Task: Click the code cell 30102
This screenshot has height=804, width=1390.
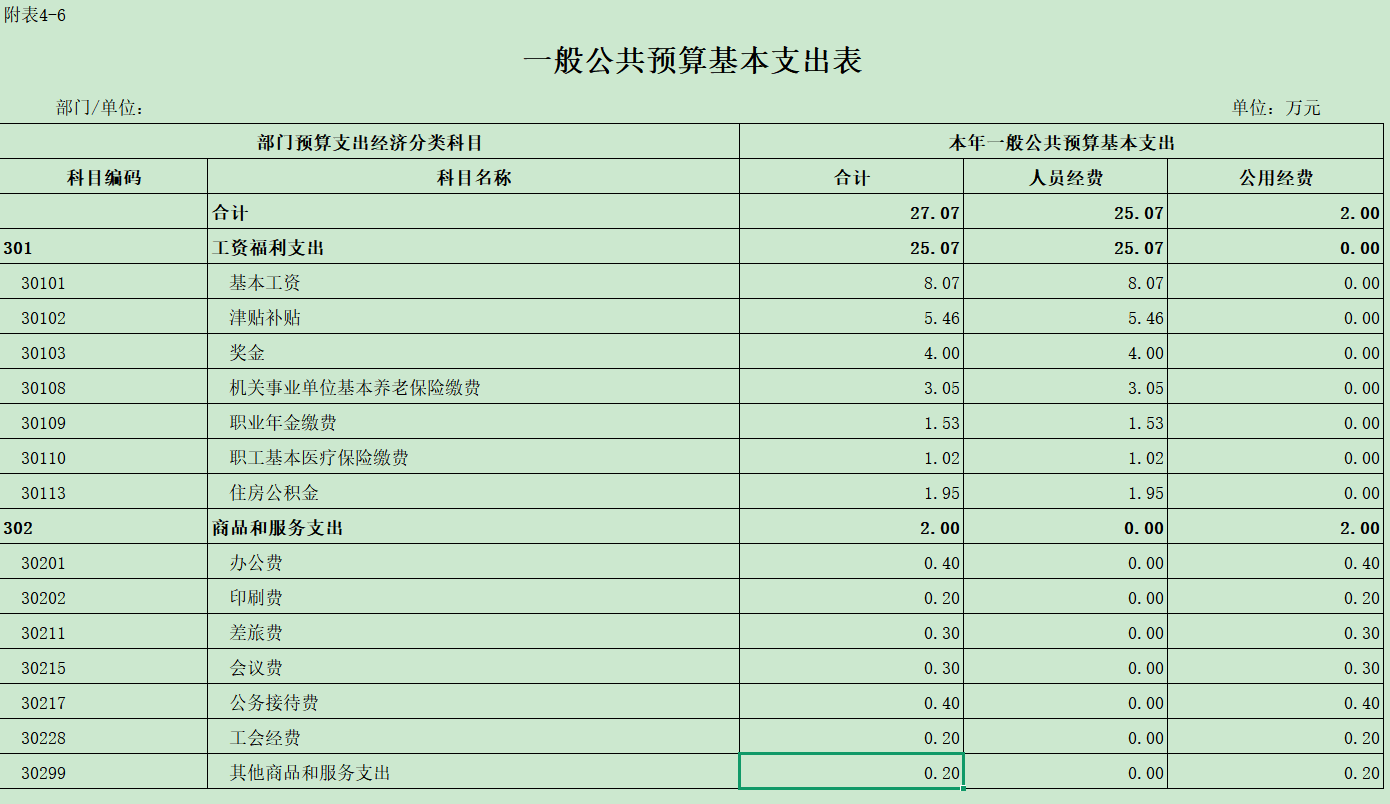Action: [104, 317]
